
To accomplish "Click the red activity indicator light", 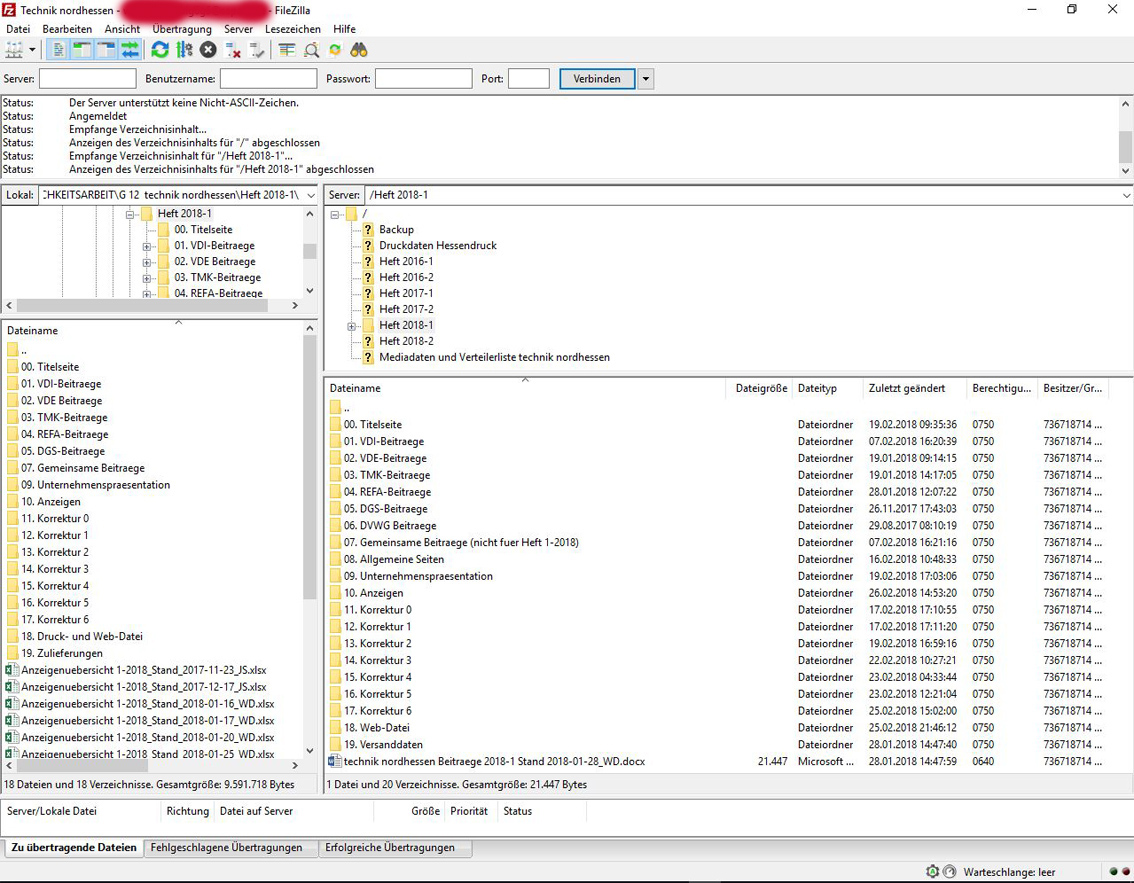I will pos(1125,872).
